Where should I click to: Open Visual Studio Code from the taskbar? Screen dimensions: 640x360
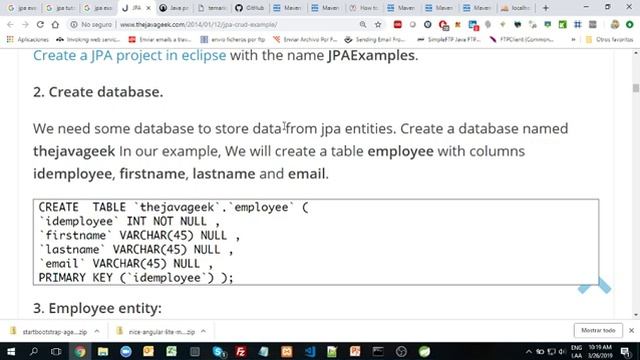tap(310, 351)
